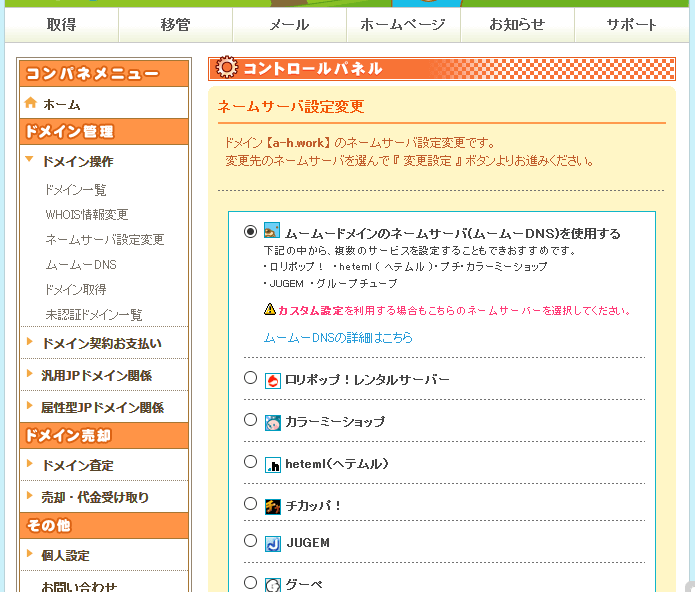Open the お知らせ top navigation tab
This screenshot has width=695, height=592.
pos(517,25)
